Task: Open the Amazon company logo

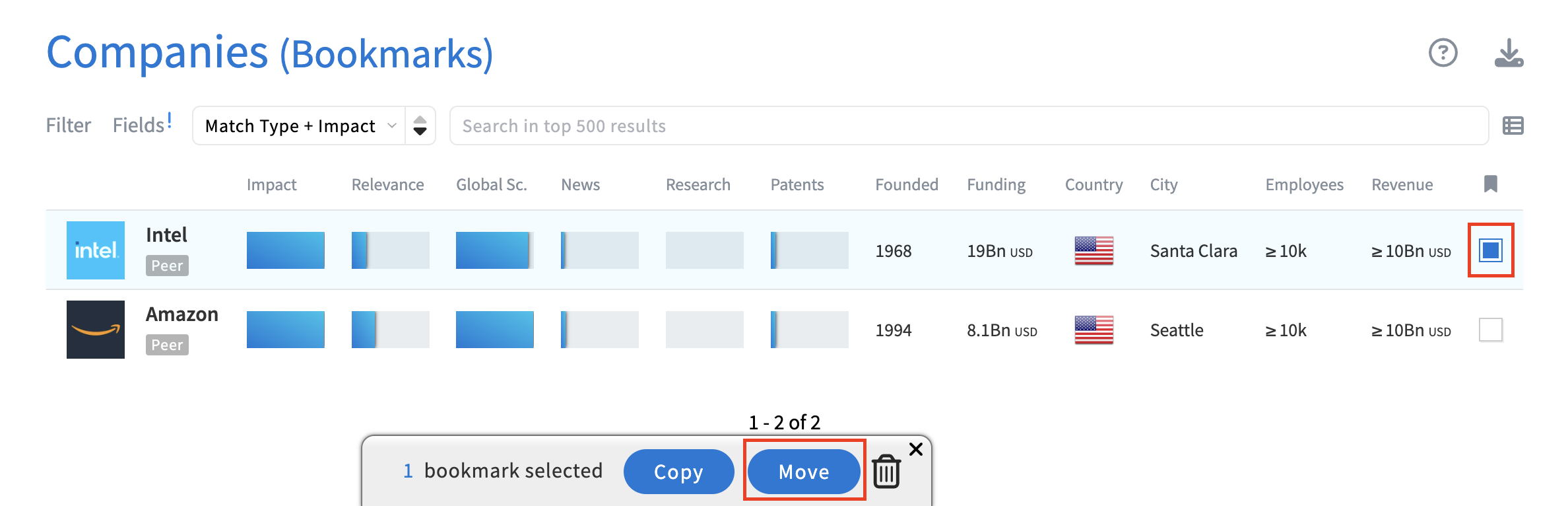Action: (96, 330)
